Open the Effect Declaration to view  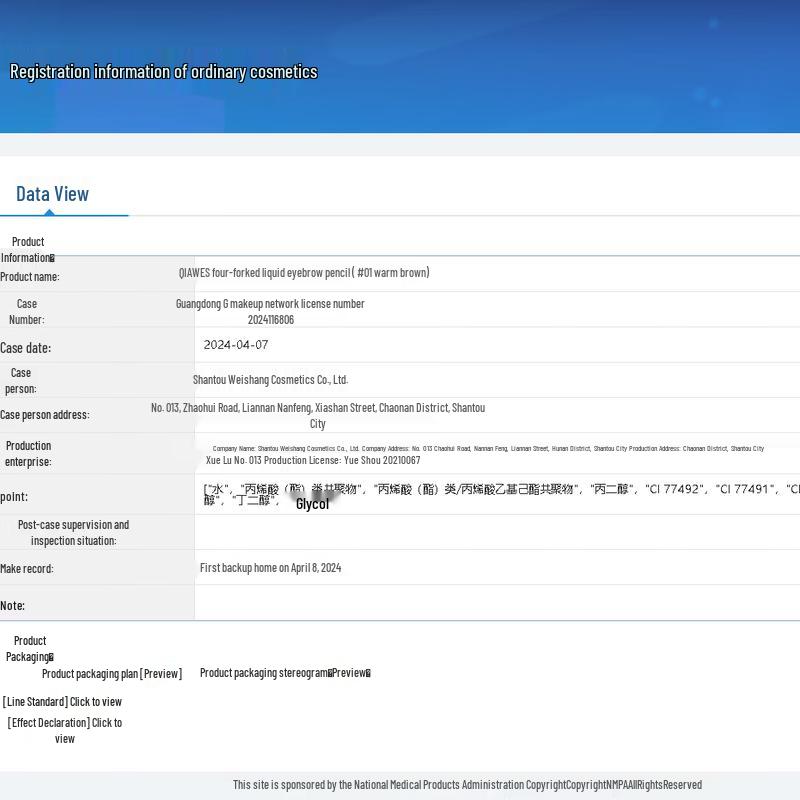[65, 730]
